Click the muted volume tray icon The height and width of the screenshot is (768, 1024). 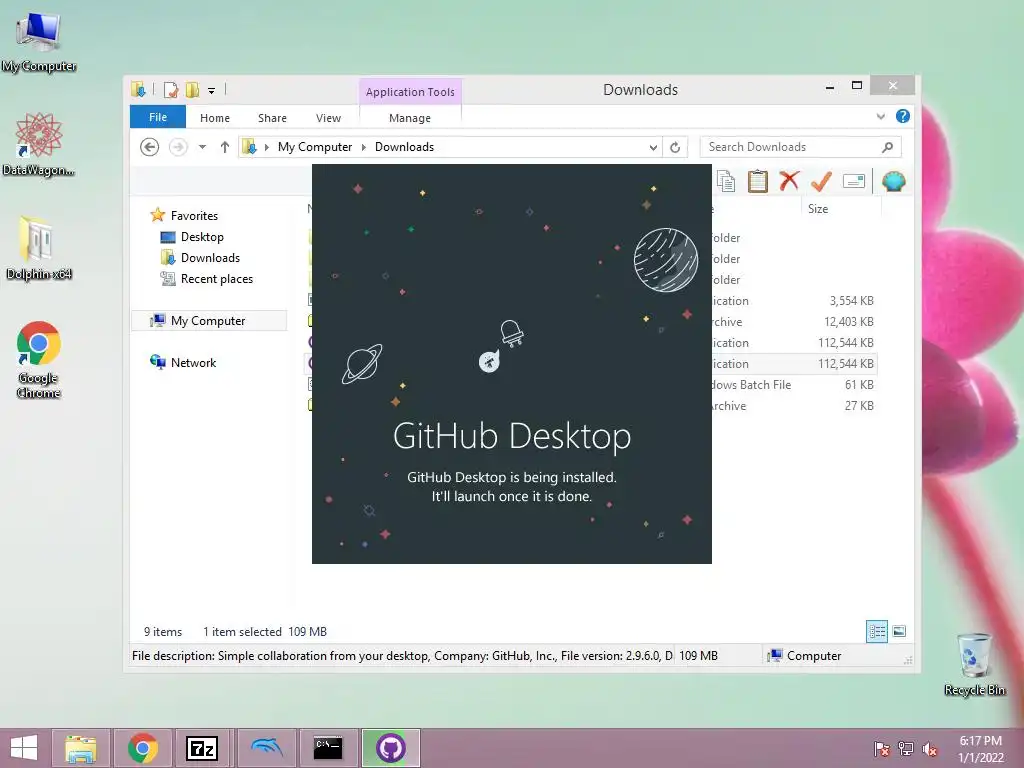coord(930,749)
